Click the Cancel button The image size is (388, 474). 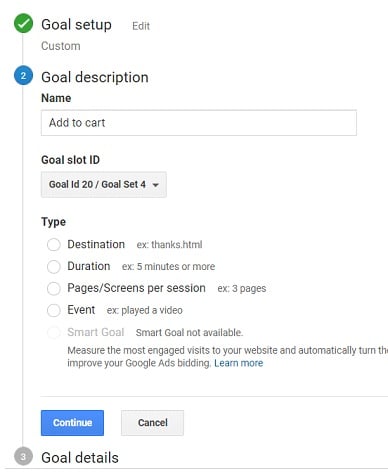point(152,423)
